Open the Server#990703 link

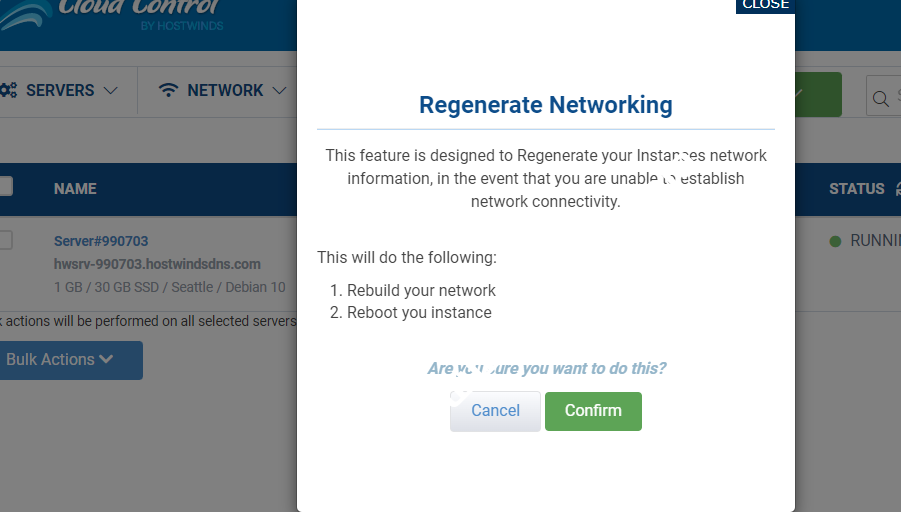click(101, 241)
